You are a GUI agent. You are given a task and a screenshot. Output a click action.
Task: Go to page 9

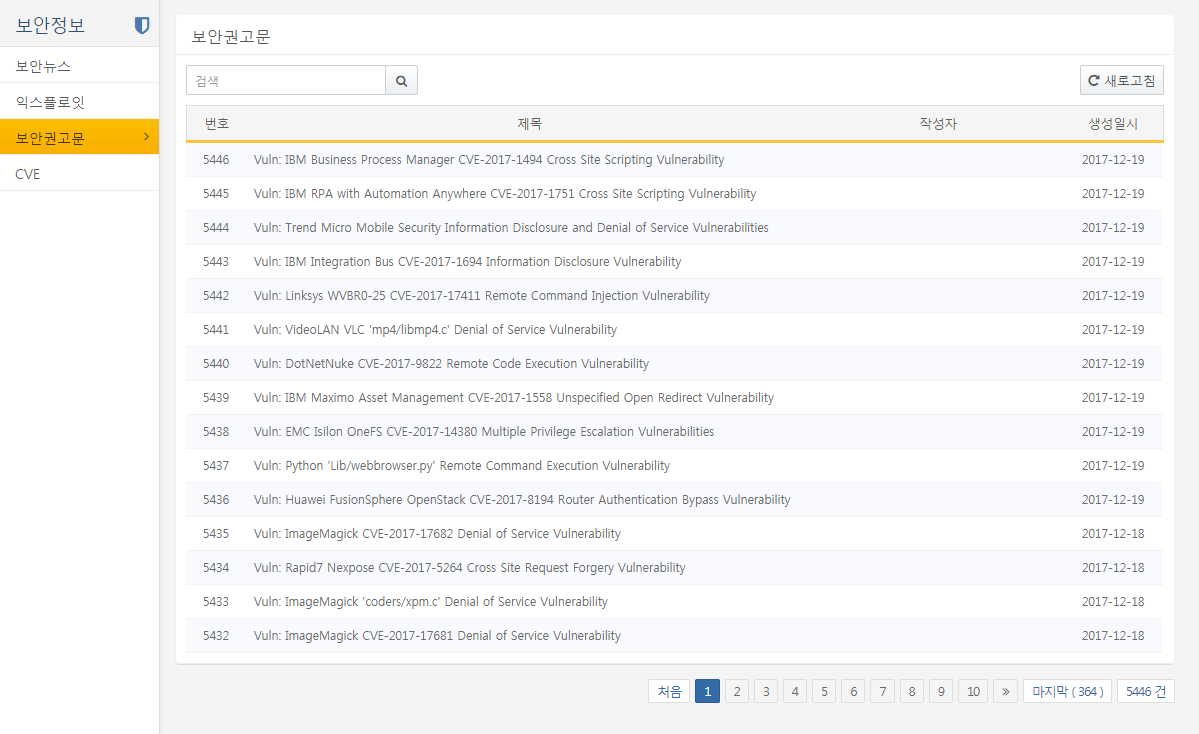[941, 691]
